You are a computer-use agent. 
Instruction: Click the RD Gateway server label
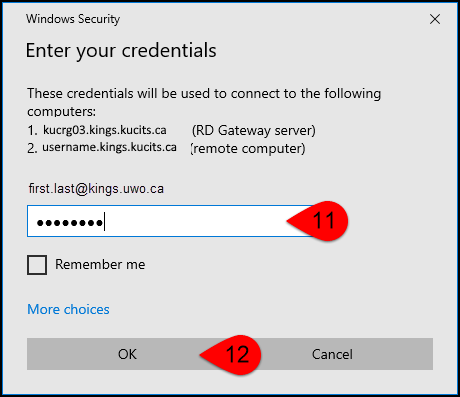[x=254, y=130]
